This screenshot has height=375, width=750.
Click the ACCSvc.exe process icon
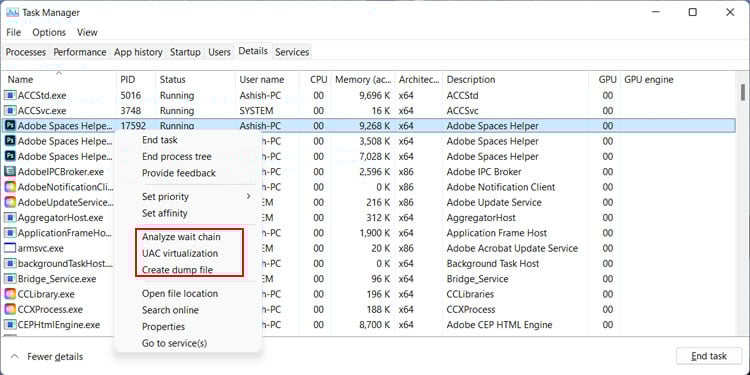tap(10, 110)
